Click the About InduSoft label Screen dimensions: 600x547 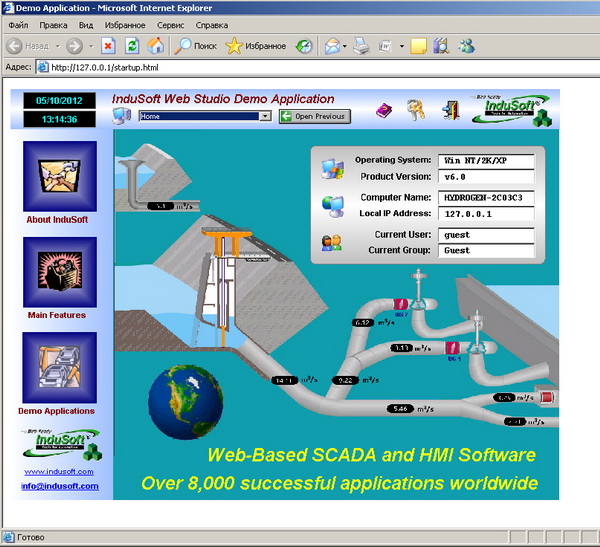pos(57,220)
